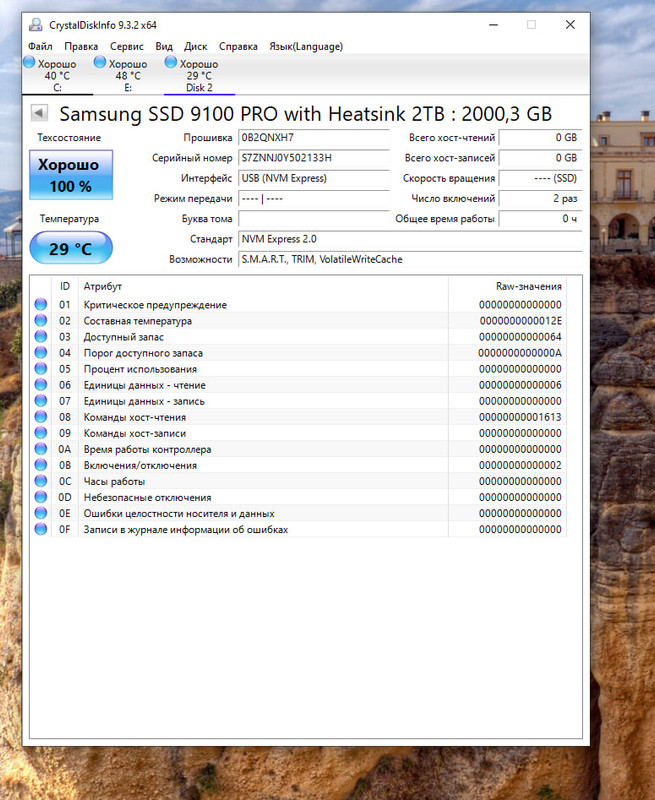The height and width of the screenshot is (800, 655).
Task: Click the Всего хост-чтений value field
Action: point(541,137)
